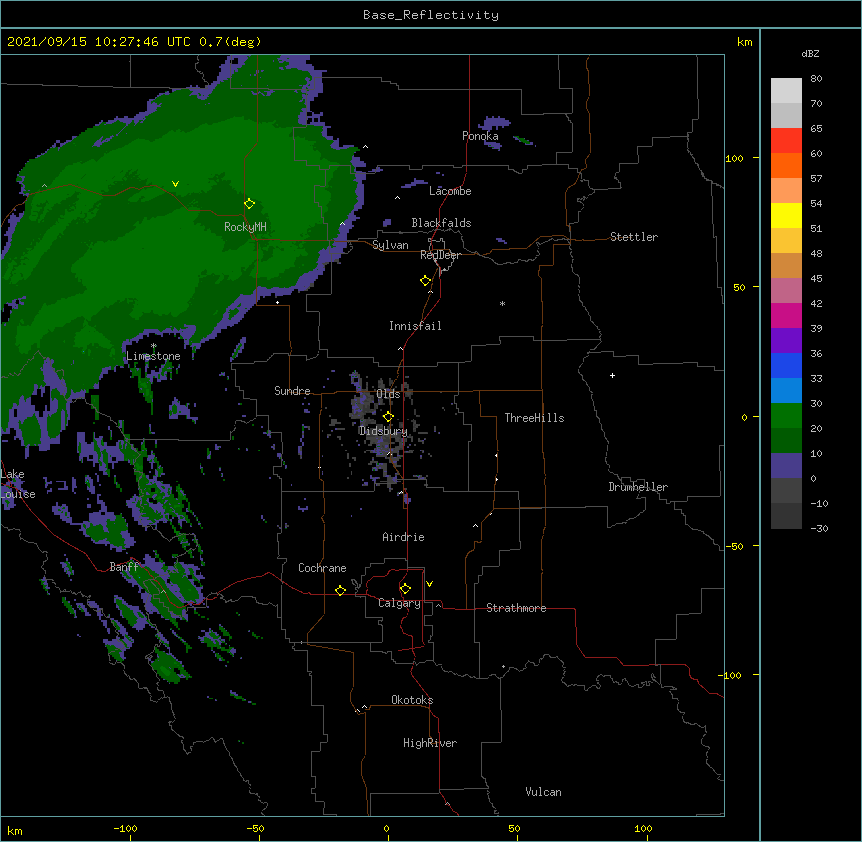Screen dimensions: 862x842
Task: Click the yellow V marker northwest of RockyMH
Action: coord(175,184)
